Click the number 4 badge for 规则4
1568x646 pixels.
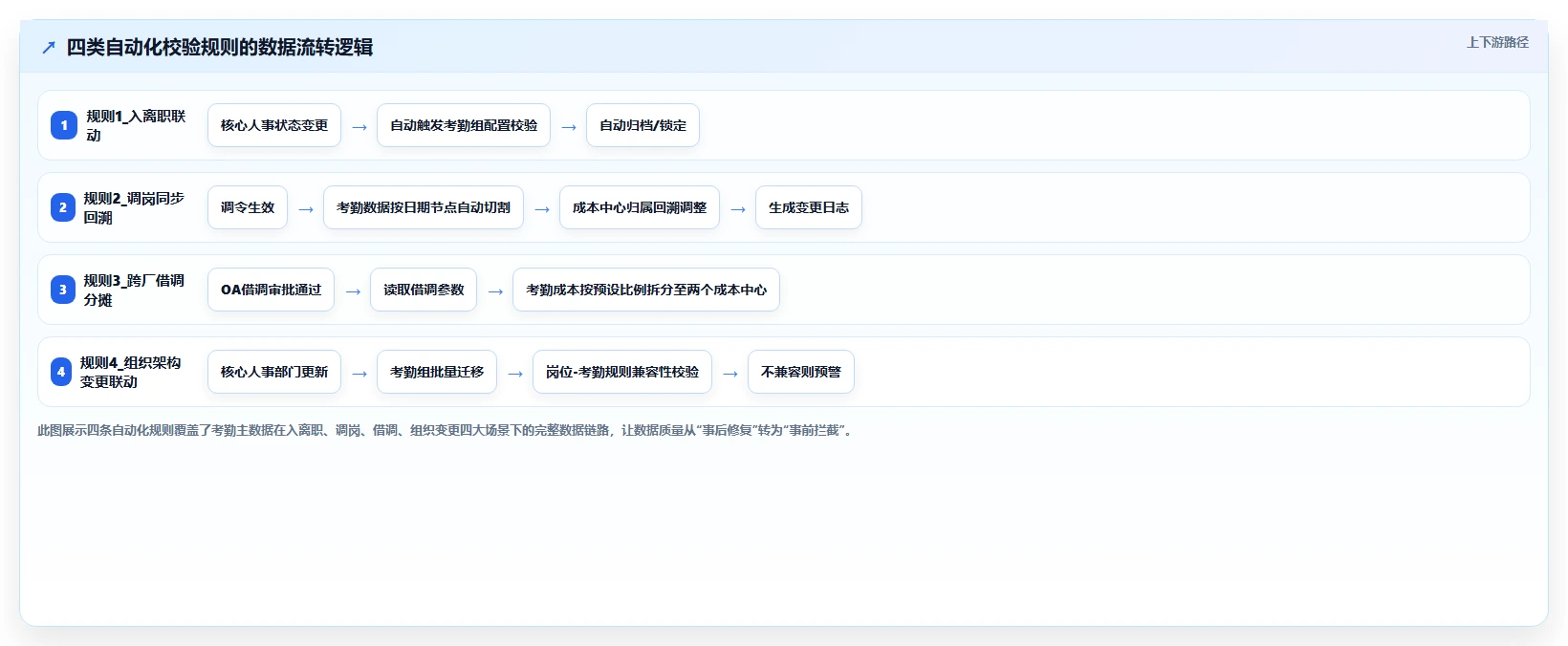(x=61, y=372)
